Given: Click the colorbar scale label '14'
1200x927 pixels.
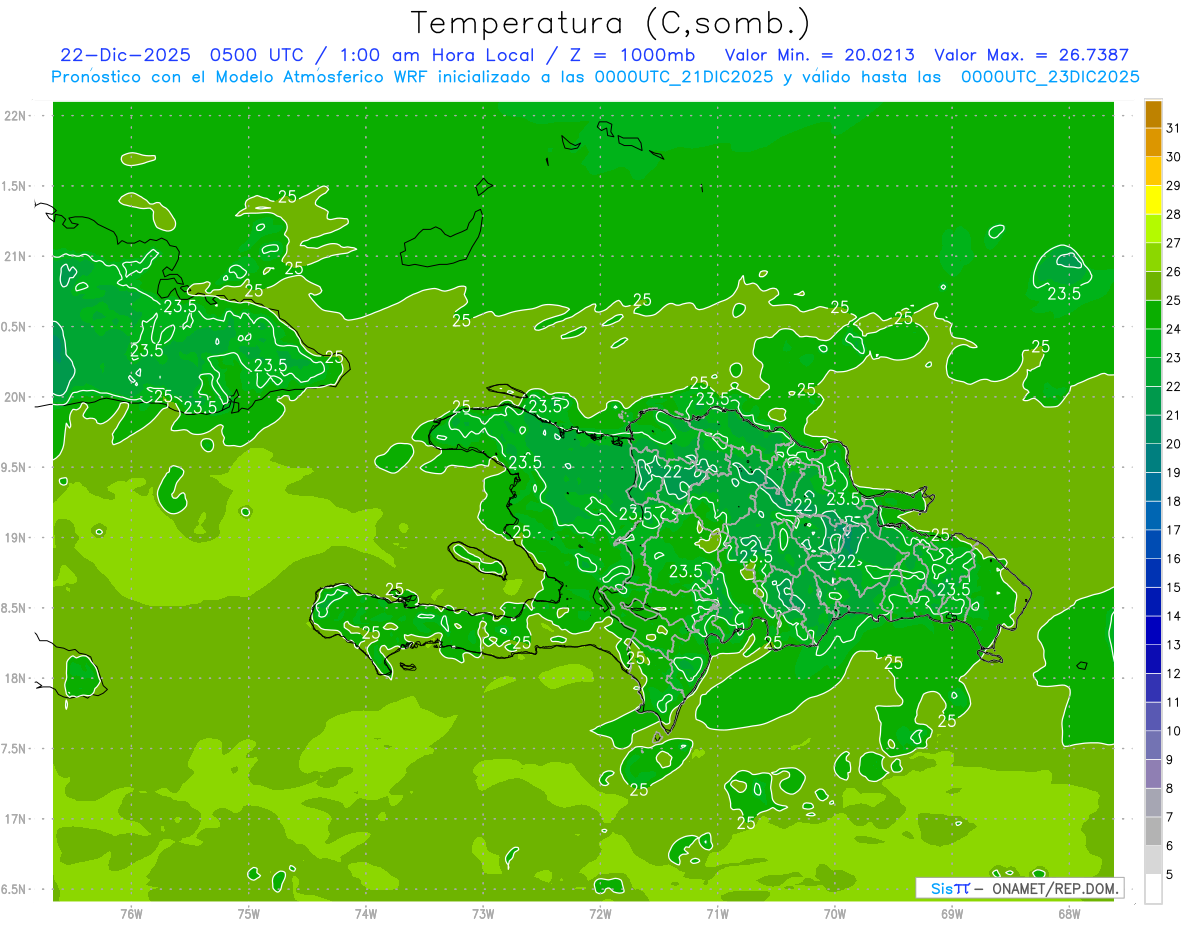Looking at the screenshot, I should click(x=1174, y=616).
